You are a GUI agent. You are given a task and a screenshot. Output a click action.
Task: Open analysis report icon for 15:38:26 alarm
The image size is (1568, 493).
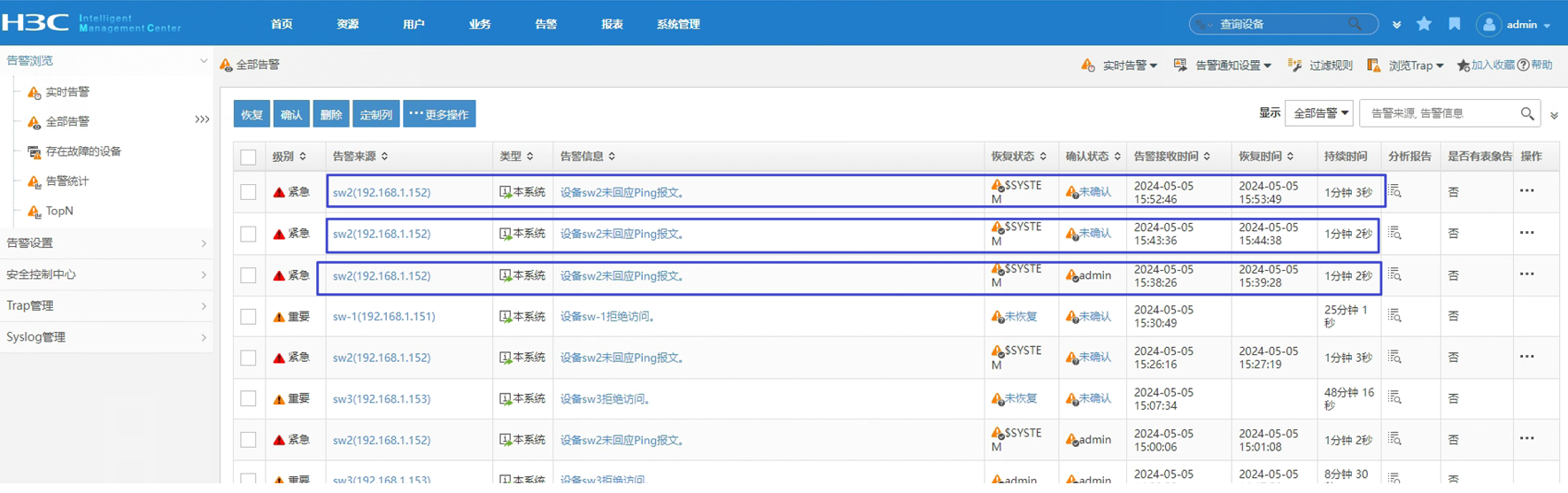[1395, 274]
